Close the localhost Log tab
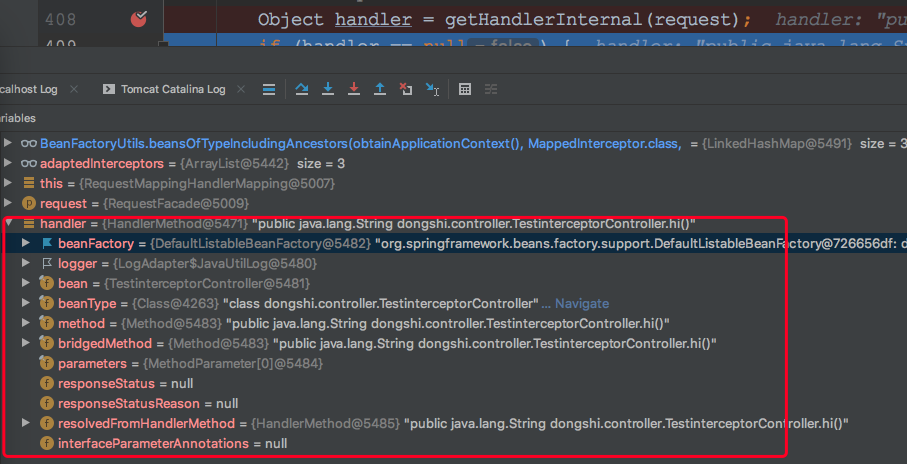The width and height of the screenshot is (907, 464). pos(73,89)
